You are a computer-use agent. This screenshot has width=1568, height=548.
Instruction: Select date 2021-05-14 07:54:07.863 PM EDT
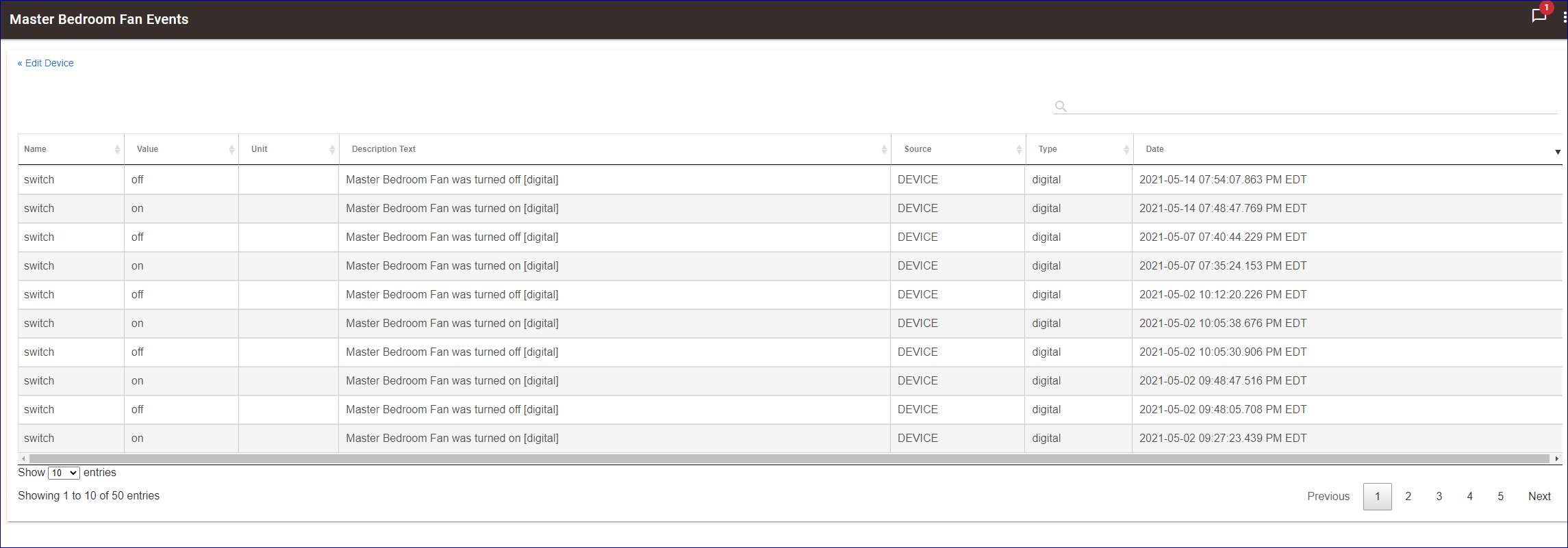pyautogui.click(x=1223, y=180)
